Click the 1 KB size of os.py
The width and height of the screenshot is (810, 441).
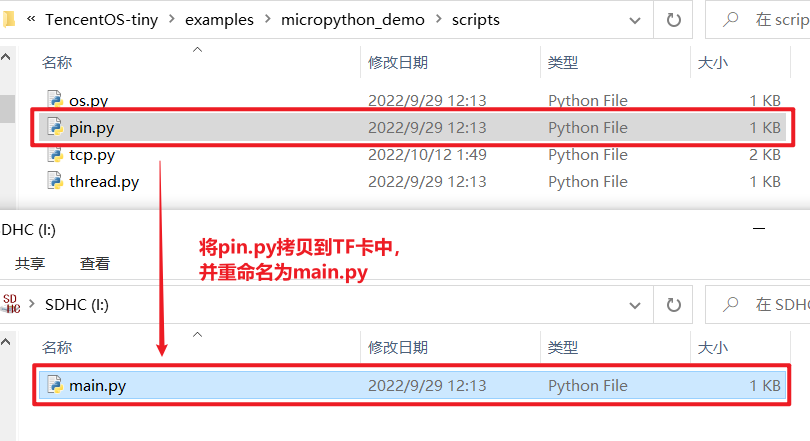pyautogui.click(x=765, y=100)
